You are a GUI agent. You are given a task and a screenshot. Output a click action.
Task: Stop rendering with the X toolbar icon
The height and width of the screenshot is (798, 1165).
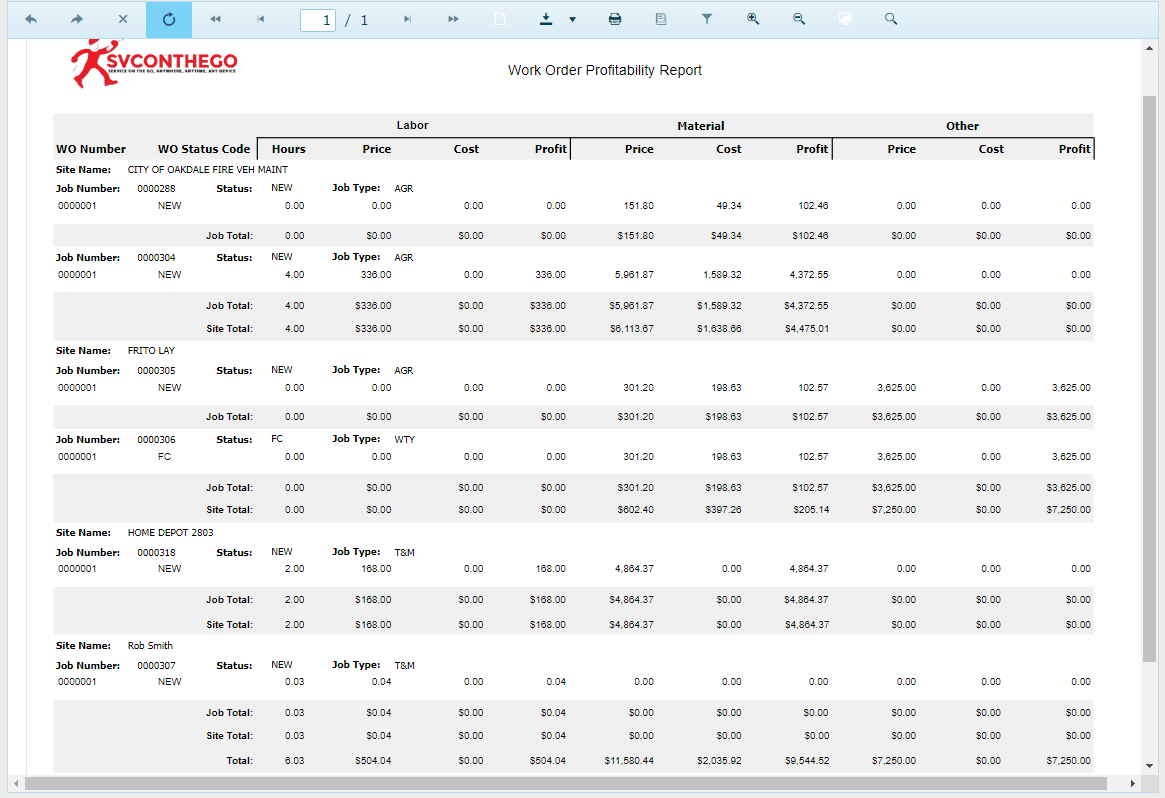click(x=123, y=19)
